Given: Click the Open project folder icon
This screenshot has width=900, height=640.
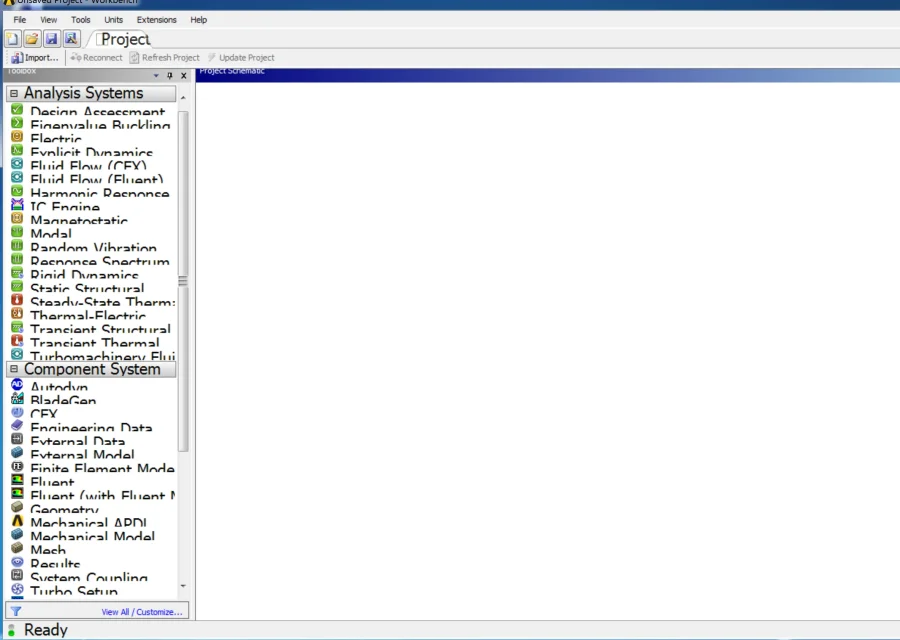Looking at the screenshot, I should 32,39.
